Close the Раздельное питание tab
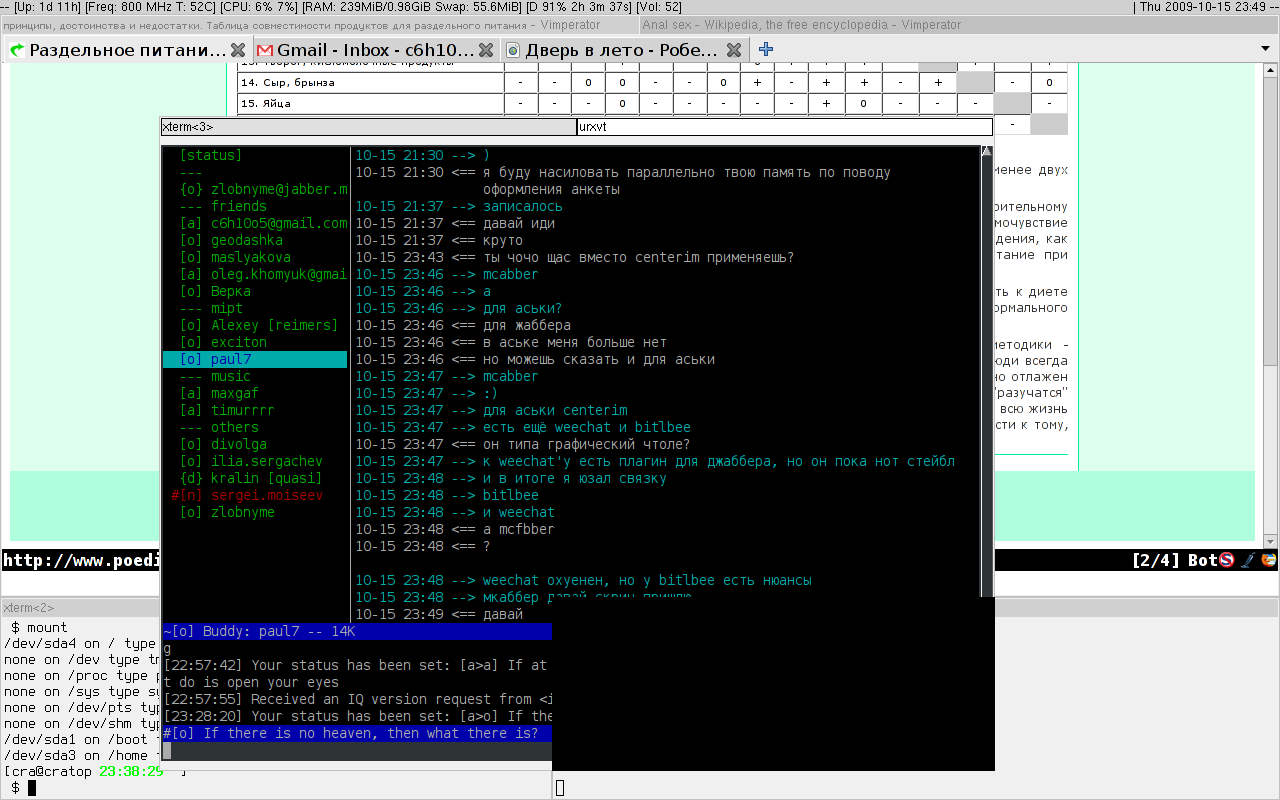 point(238,50)
